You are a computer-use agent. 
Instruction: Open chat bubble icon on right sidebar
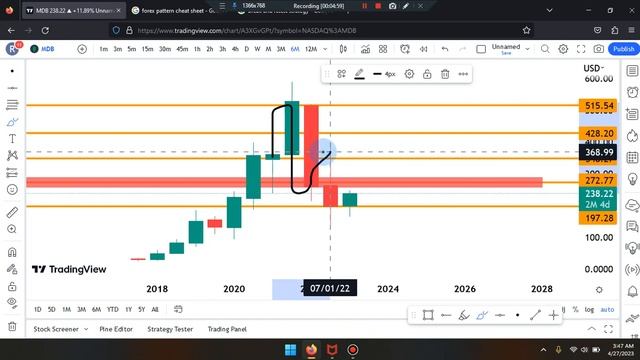pos(632,226)
